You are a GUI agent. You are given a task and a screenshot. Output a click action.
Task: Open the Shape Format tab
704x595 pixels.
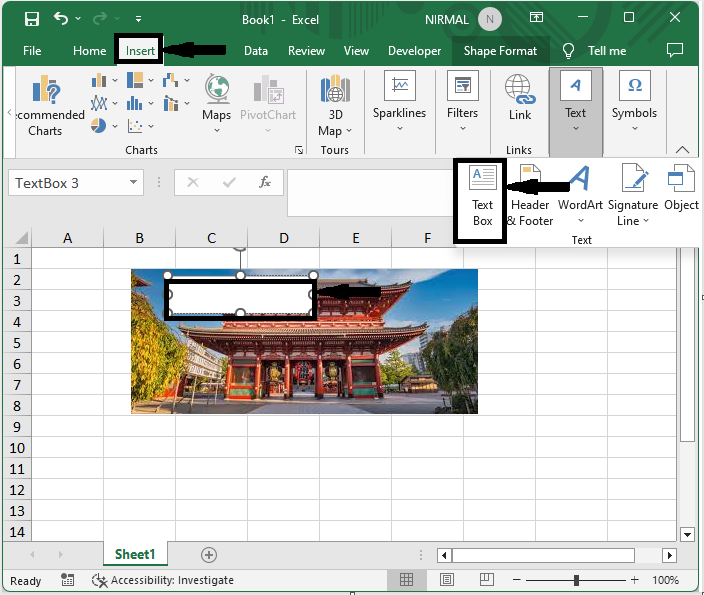coord(500,51)
